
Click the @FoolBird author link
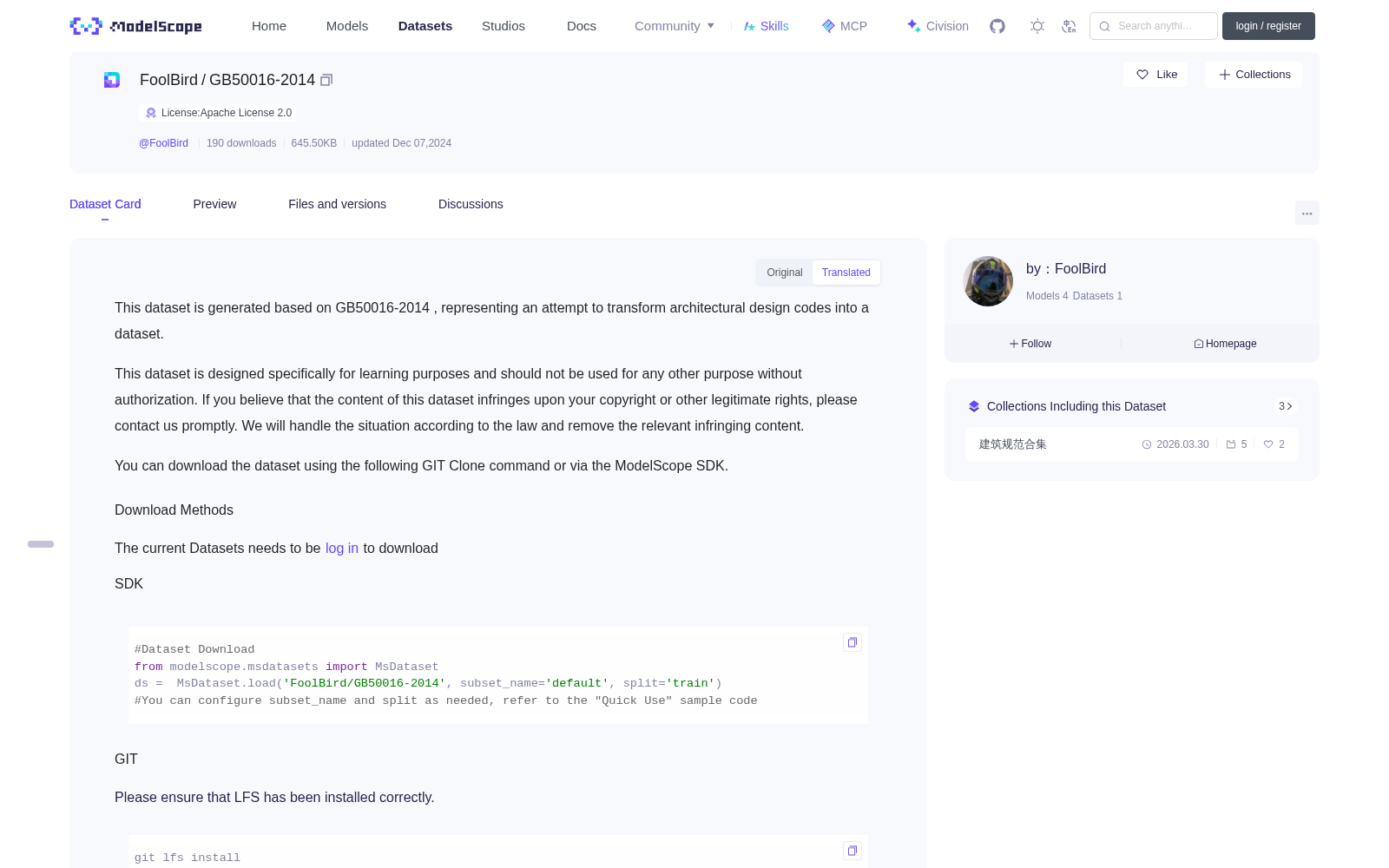pyautogui.click(x=163, y=143)
